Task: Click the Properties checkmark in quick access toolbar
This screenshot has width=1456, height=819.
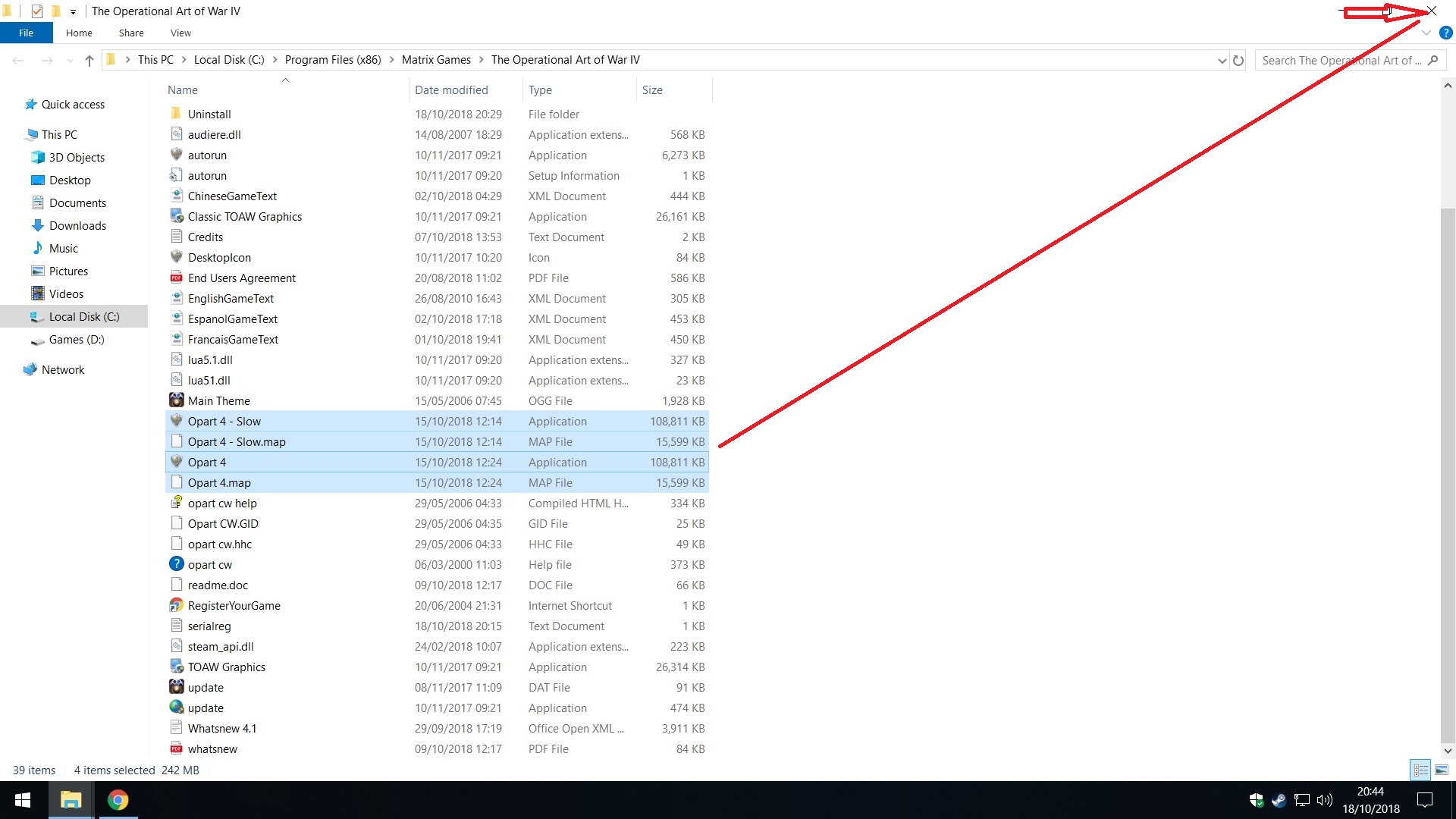Action: tap(37, 11)
